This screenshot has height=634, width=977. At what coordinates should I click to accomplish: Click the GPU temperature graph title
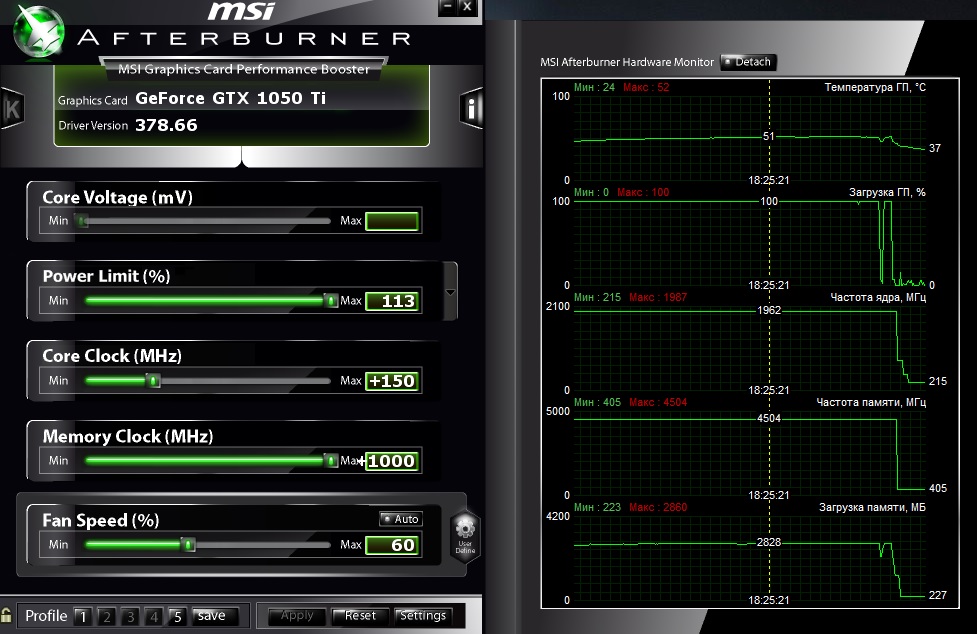[x=875, y=87]
